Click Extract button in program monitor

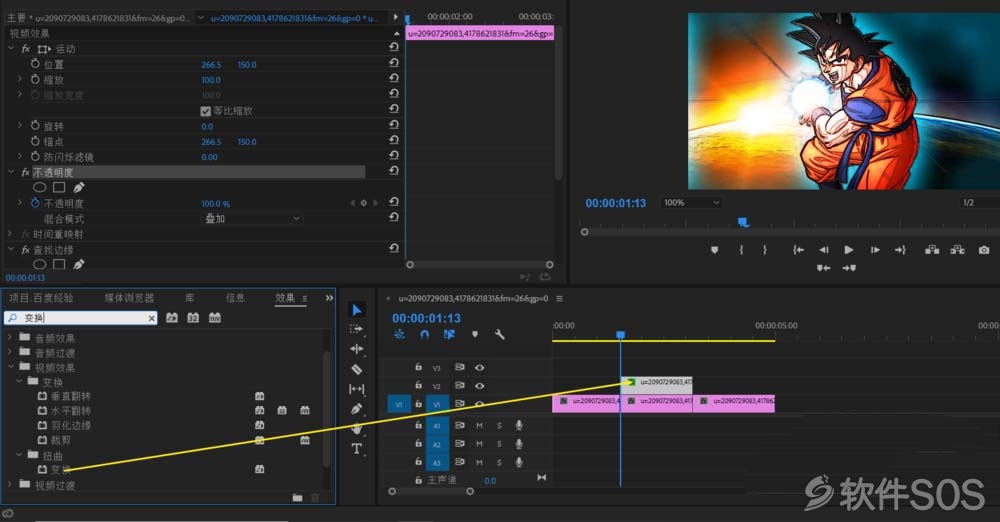pos(957,250)
